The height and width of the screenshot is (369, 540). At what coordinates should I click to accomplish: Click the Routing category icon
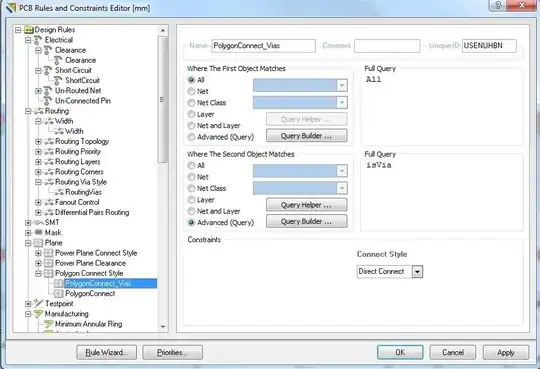point(39,111)
